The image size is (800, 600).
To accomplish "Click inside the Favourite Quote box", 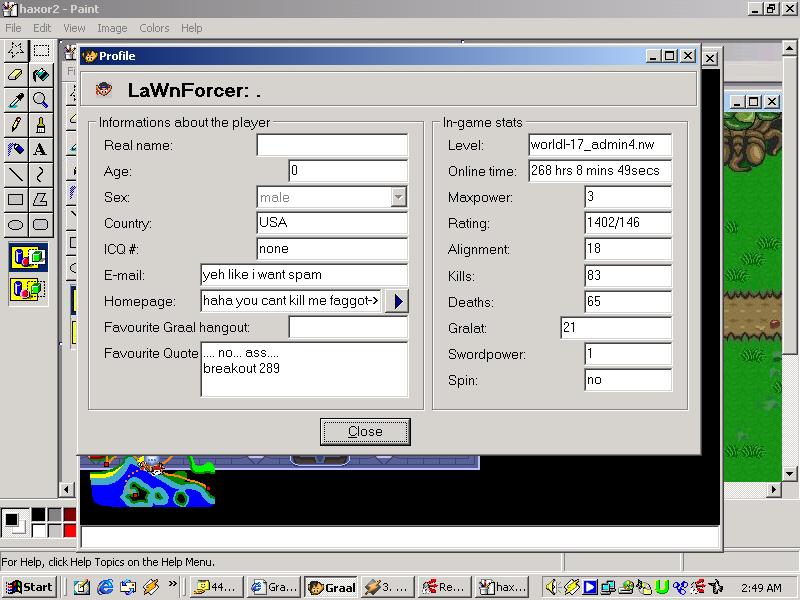I will pyautogui.click(x=305, y=369).
